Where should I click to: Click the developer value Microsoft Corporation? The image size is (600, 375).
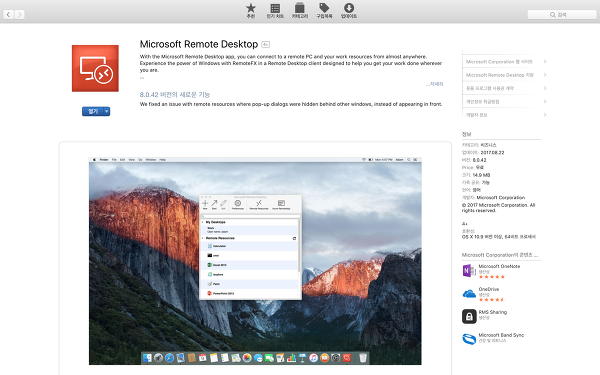click(501, 197)
